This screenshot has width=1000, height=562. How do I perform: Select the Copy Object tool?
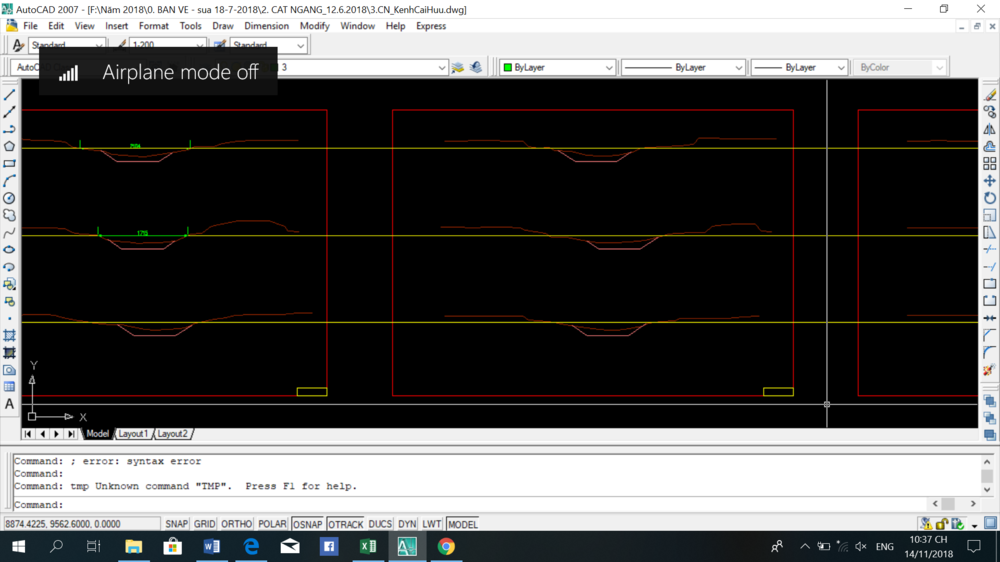click(x=990, y=112)
